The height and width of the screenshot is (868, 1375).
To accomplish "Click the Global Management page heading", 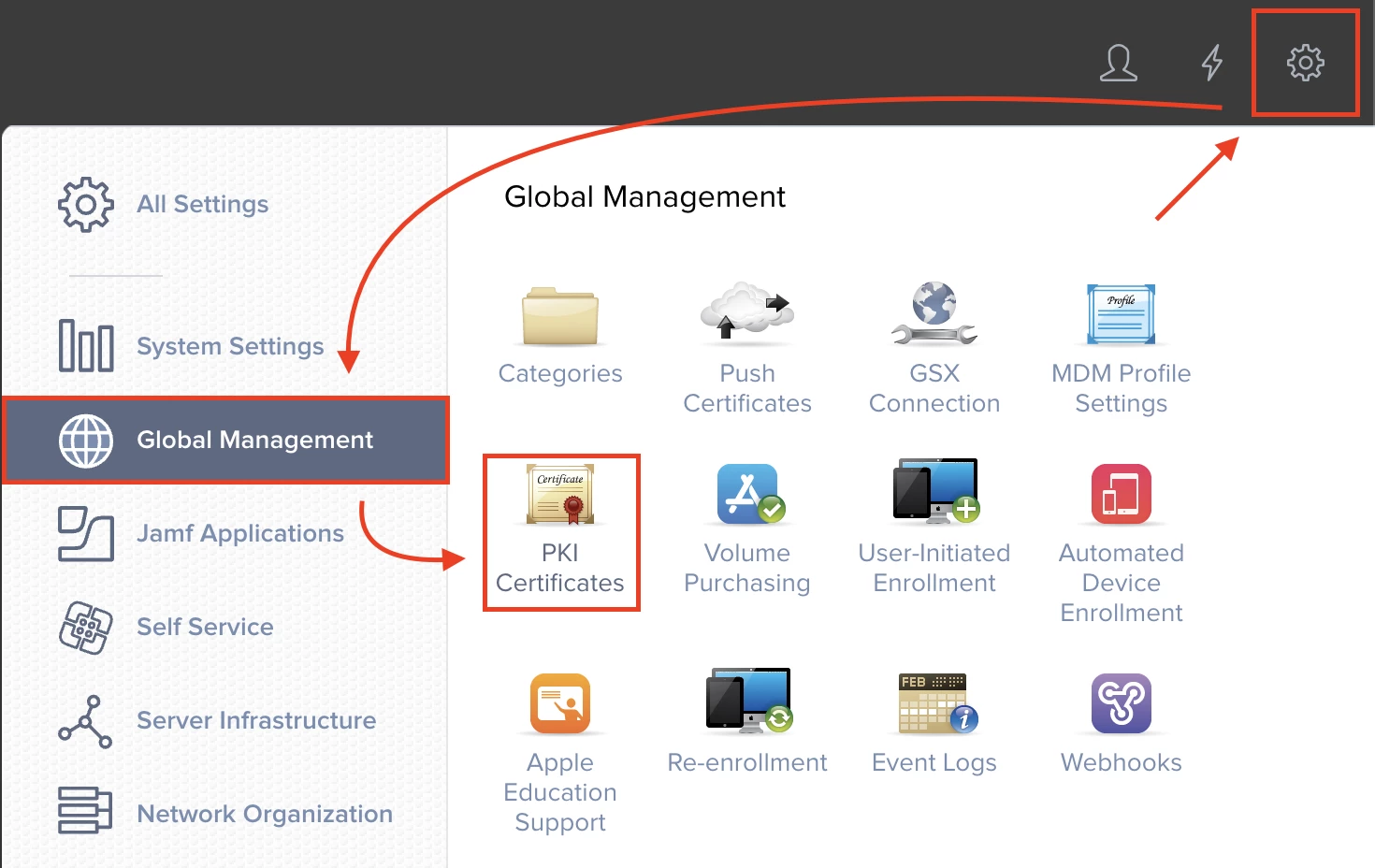I will [644, 196].
